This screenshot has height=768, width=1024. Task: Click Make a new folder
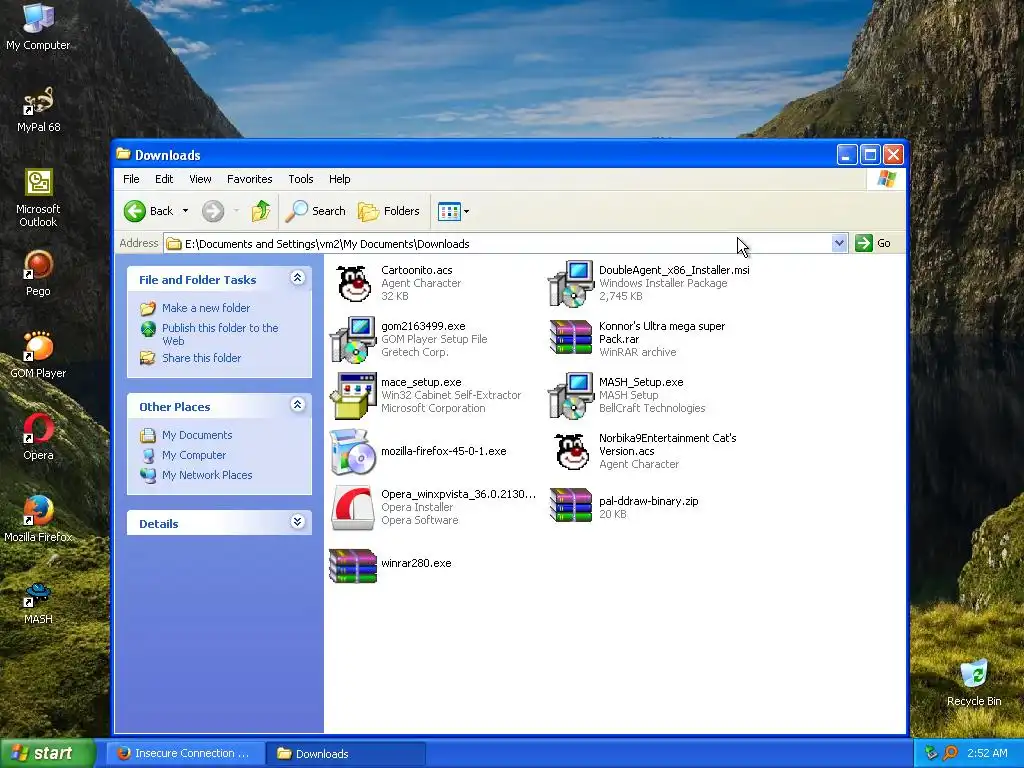point(206,308)
